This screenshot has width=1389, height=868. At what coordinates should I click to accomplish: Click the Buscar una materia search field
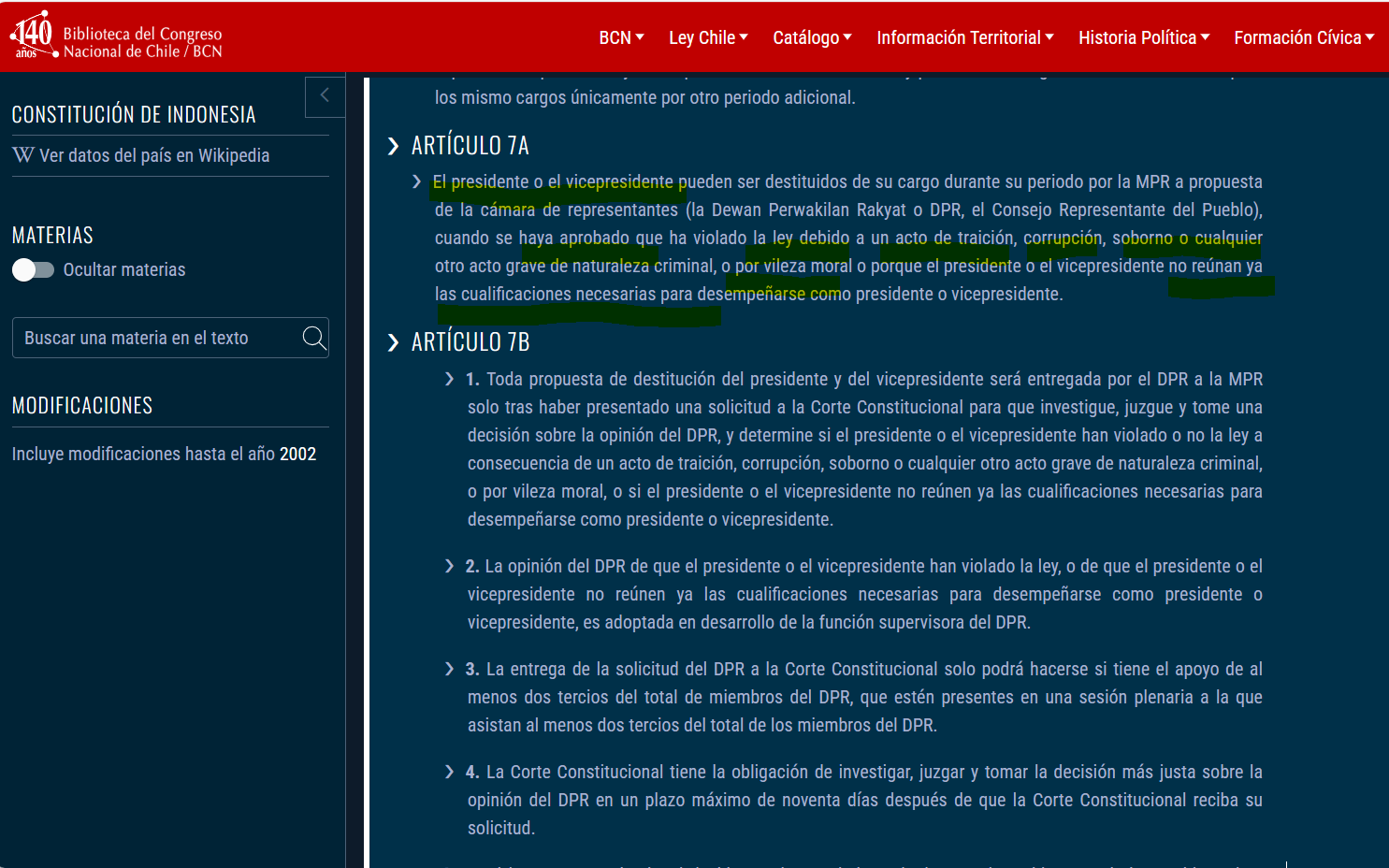170,338
